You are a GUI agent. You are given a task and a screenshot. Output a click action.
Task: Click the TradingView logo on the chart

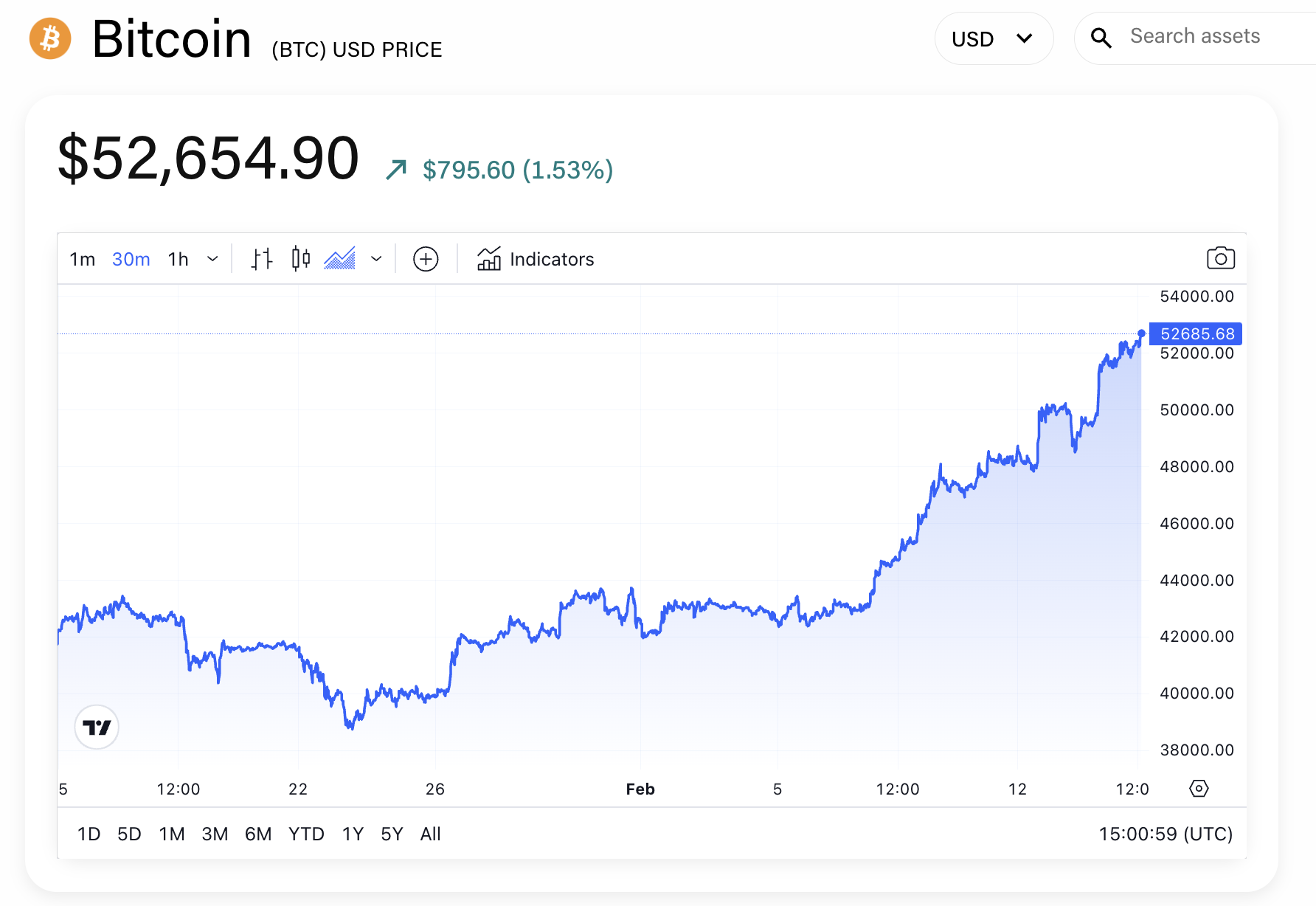[97, 727]
